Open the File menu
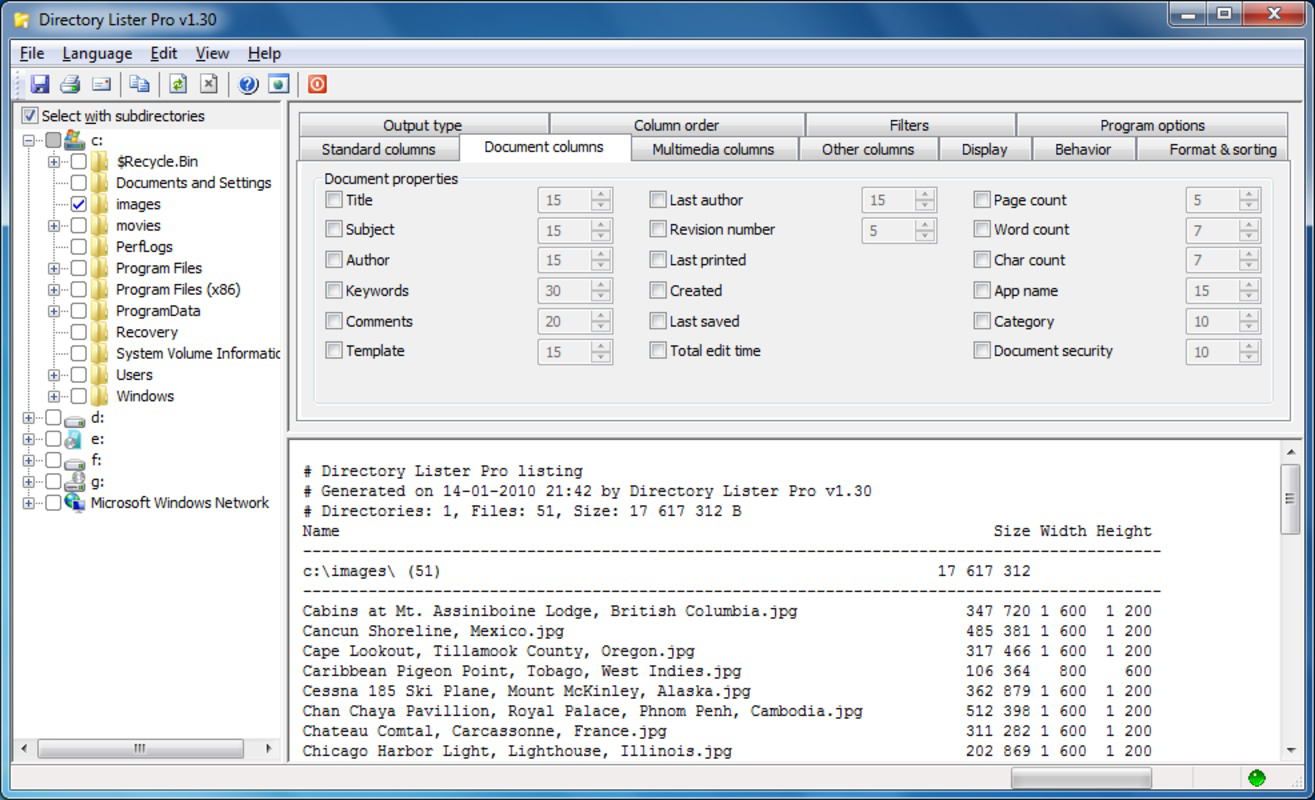This screenshot has width=1315, height=800. tap(32, 53)
